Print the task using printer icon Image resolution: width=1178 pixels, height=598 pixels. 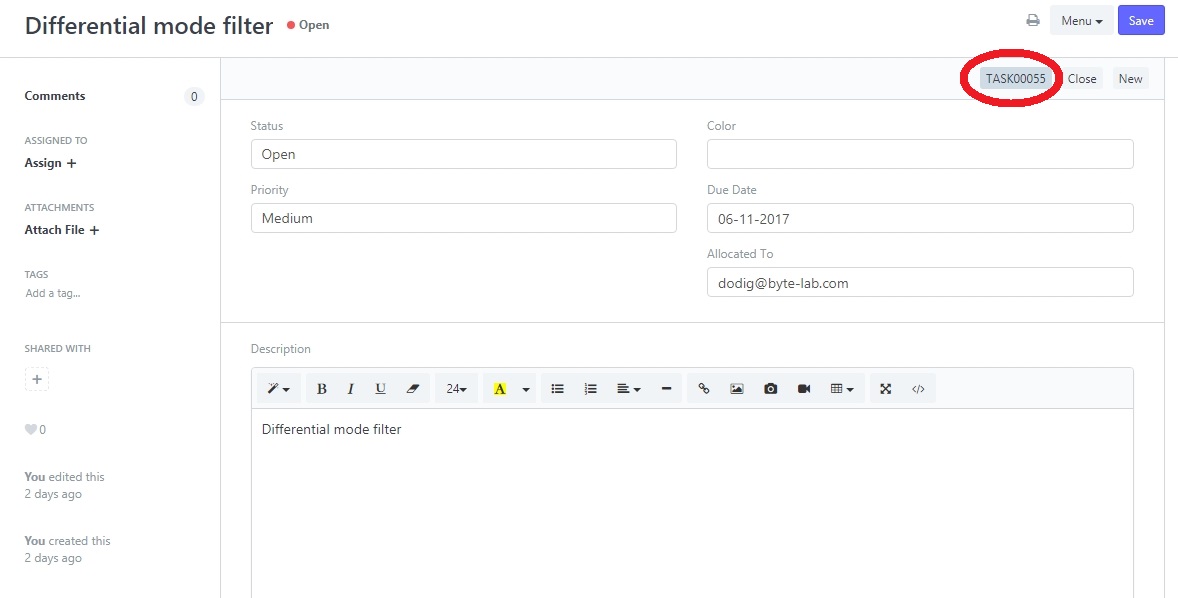1033,21
